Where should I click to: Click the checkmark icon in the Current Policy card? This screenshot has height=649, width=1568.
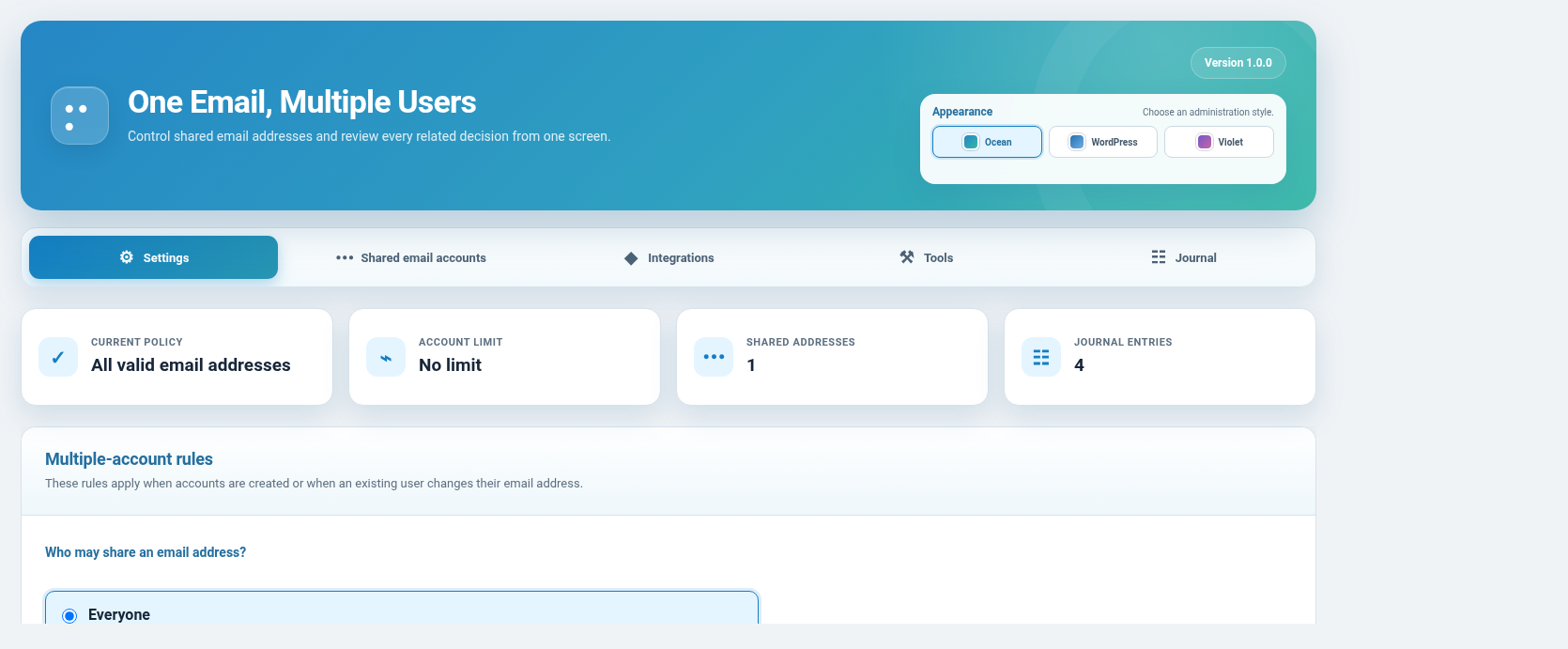click(58, 357)
